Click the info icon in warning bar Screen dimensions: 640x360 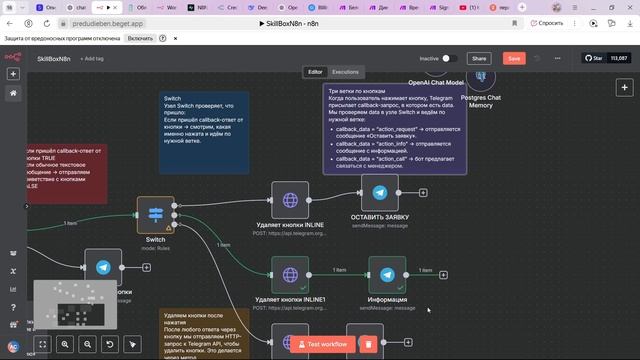[162, 38]
